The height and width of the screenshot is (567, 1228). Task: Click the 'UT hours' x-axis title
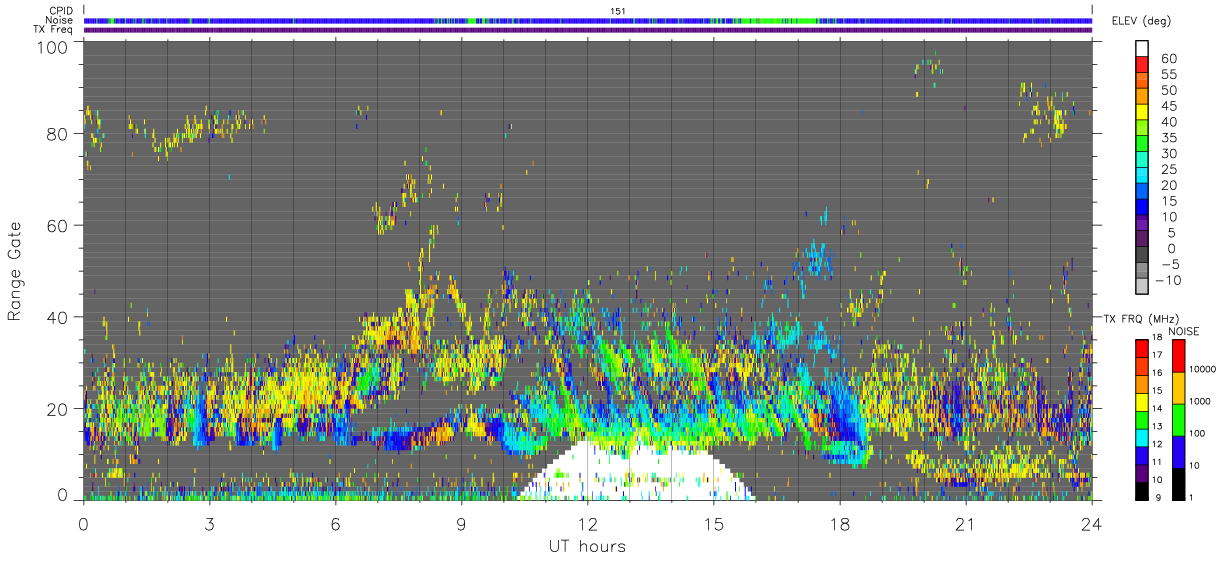click(586, 546)
